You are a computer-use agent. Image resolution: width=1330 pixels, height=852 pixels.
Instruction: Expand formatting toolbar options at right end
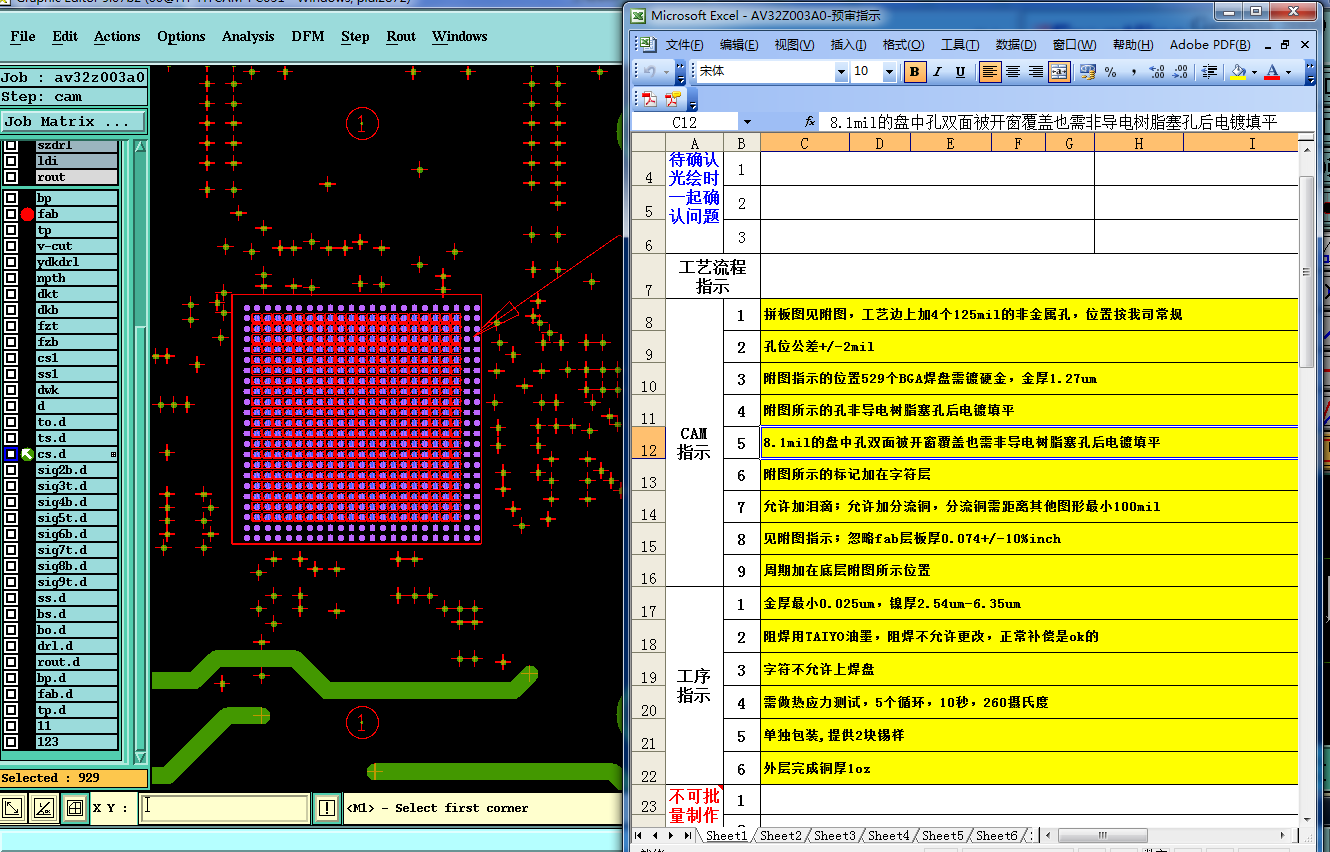[x=1312, y=72]
